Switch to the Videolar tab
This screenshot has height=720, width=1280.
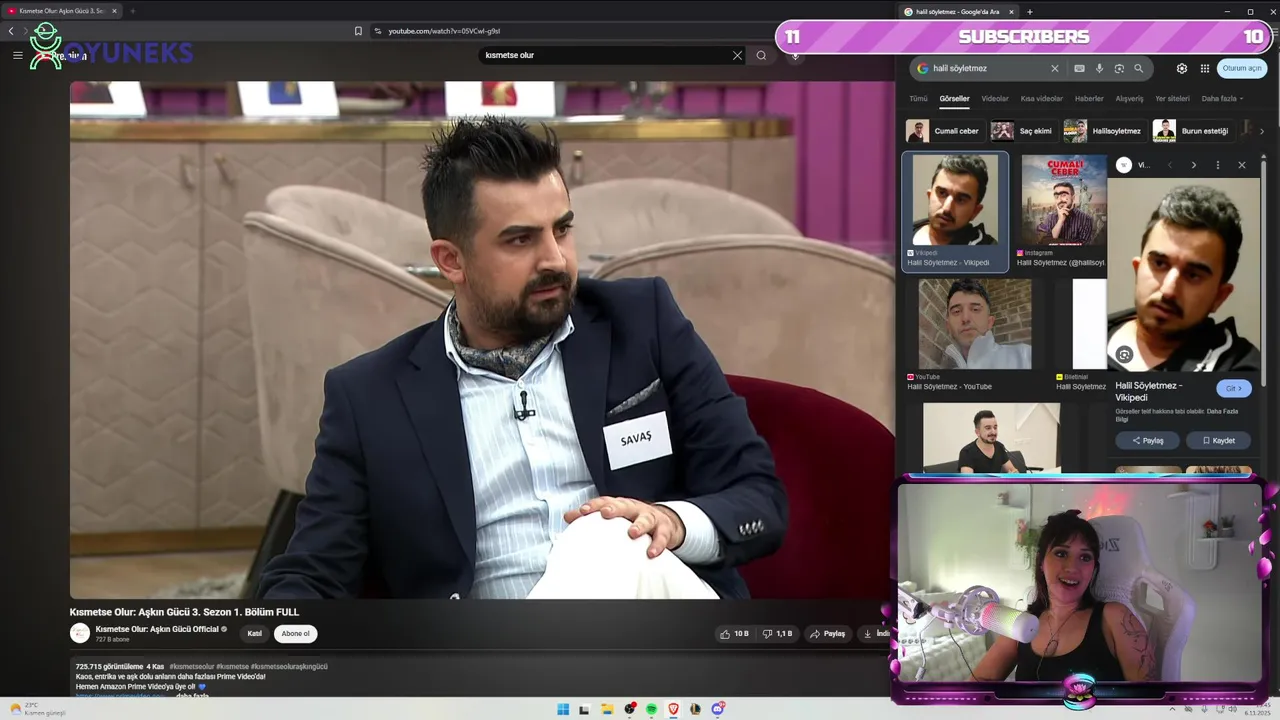995,99
